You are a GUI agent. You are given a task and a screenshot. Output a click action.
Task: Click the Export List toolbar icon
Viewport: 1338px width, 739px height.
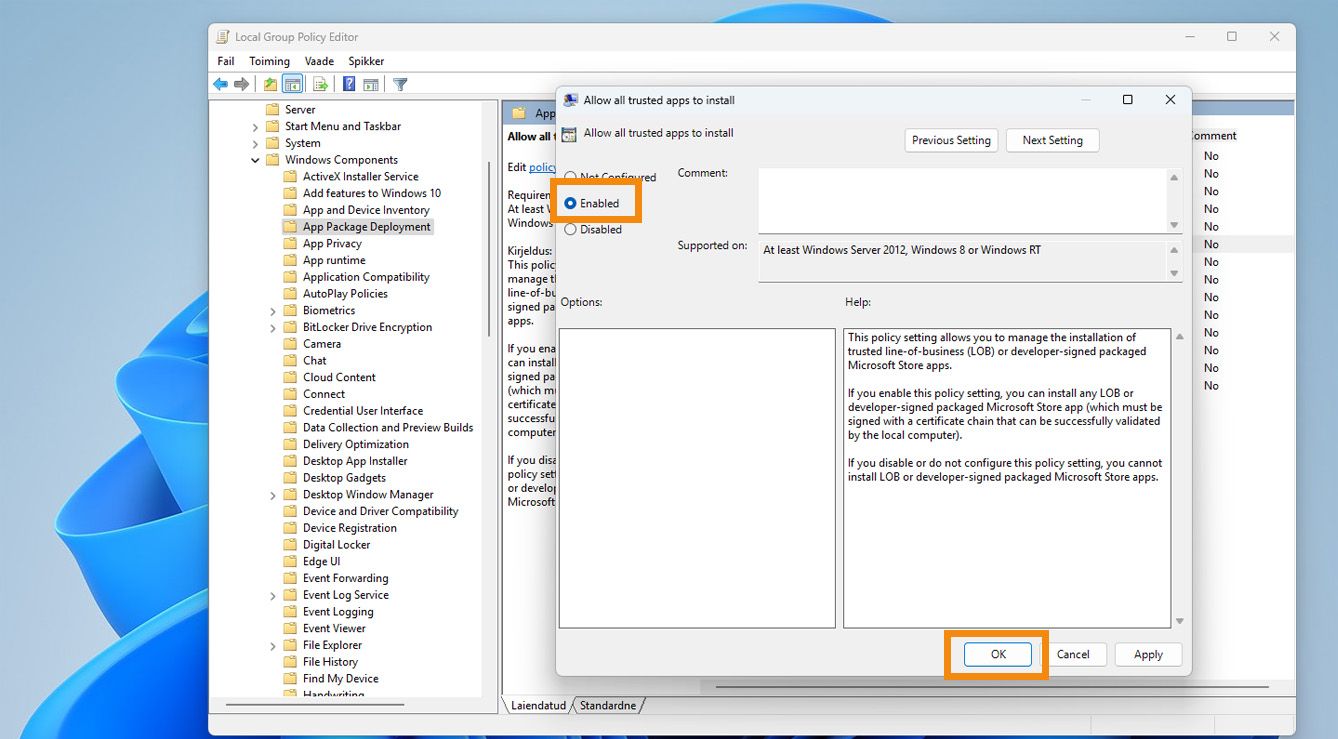320,84
